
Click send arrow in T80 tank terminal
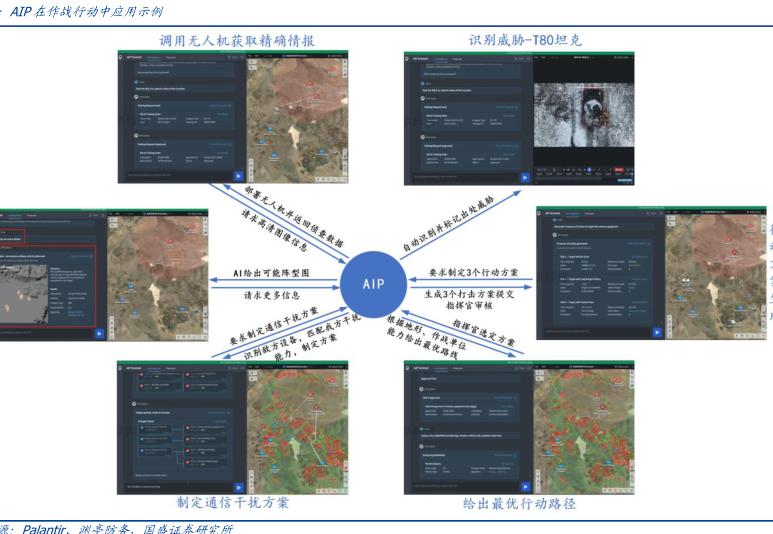tap(526, 177)
